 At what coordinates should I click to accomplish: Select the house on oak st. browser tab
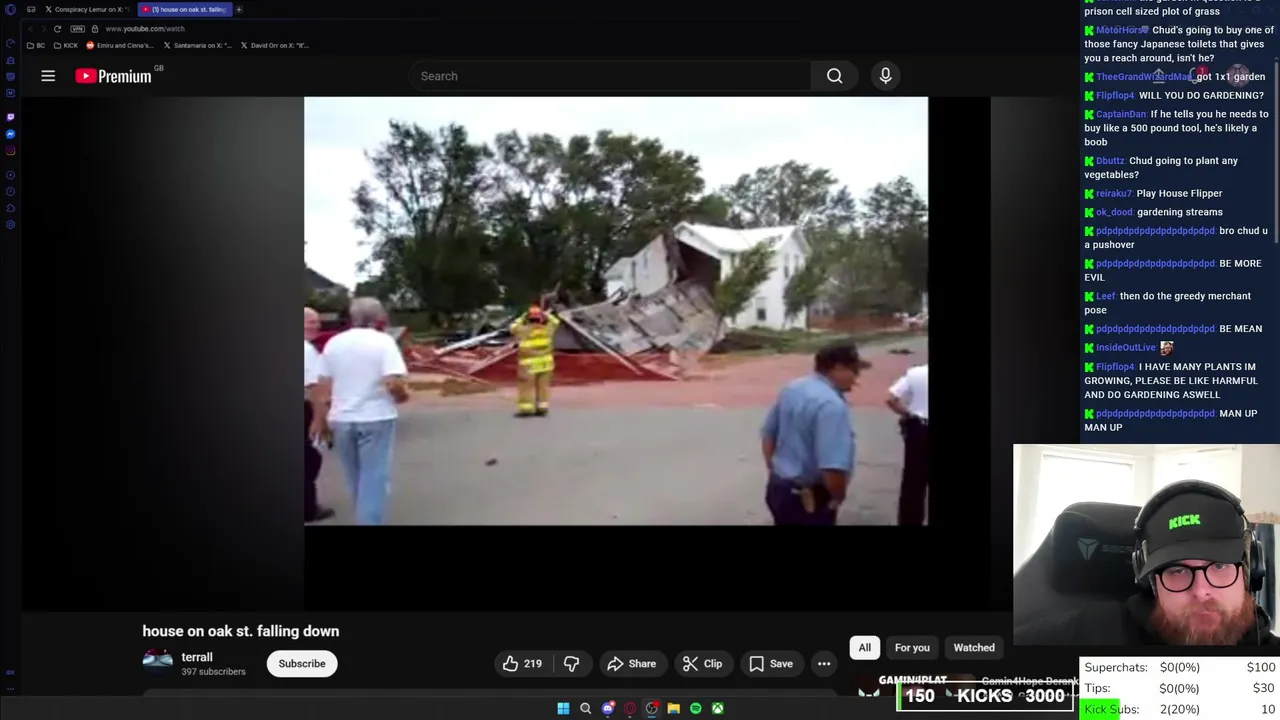click(x=183, y=9)
